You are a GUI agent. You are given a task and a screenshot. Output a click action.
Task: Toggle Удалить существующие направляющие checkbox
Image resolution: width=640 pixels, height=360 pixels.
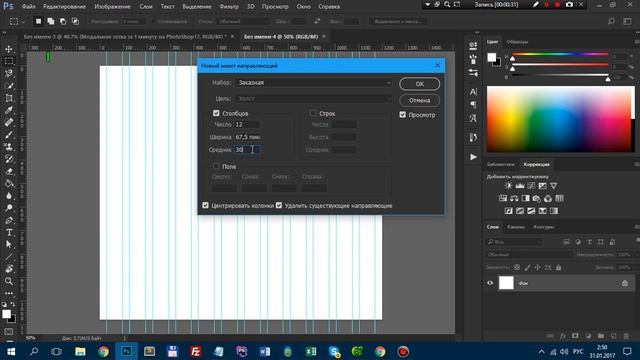[x=279, y=205]
